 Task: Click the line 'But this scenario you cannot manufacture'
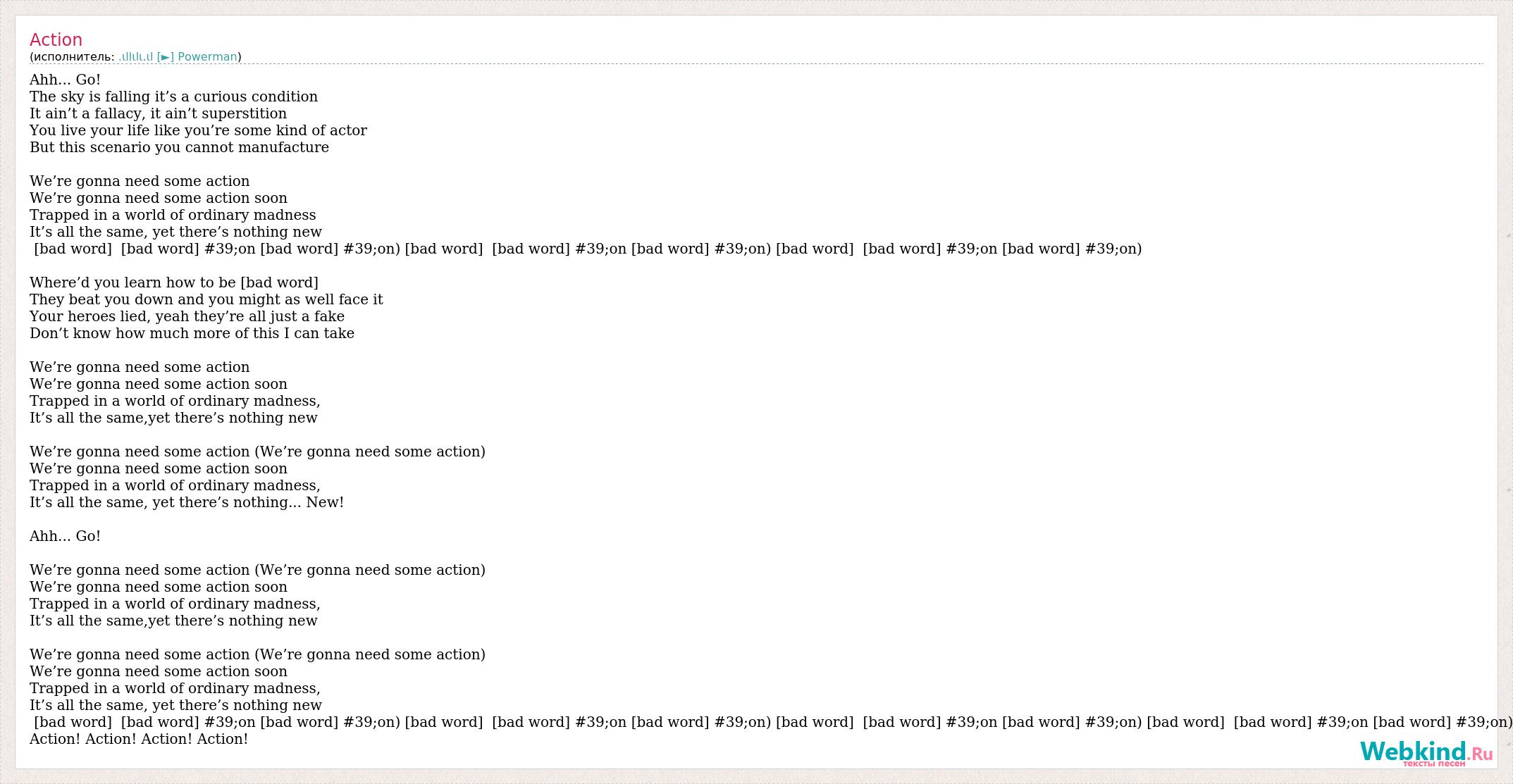point(179,147)
